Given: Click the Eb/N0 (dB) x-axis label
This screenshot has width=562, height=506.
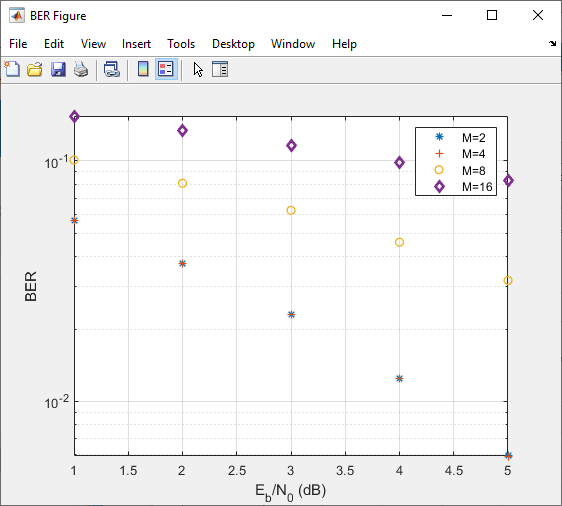Looking at the screenshot, I should [x=290, y=492].
